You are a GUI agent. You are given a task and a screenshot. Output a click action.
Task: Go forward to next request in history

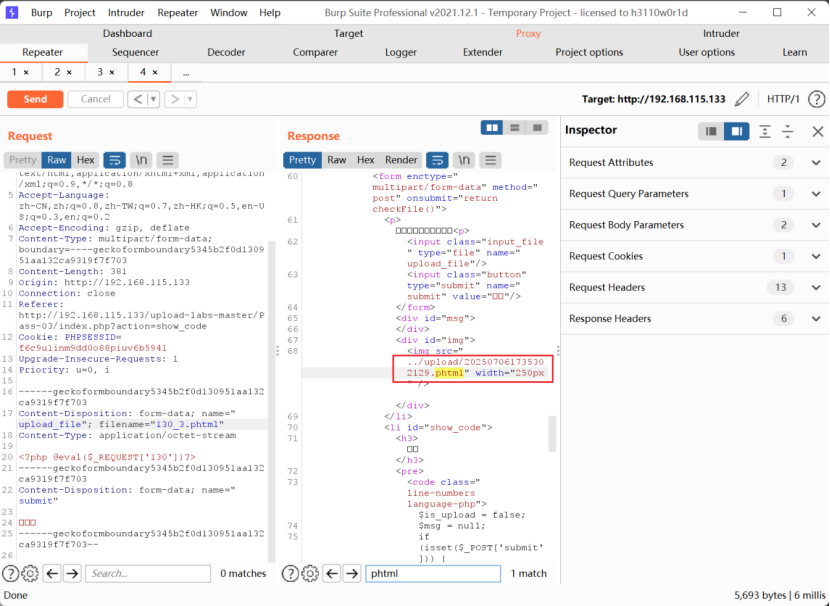point(174,99)
